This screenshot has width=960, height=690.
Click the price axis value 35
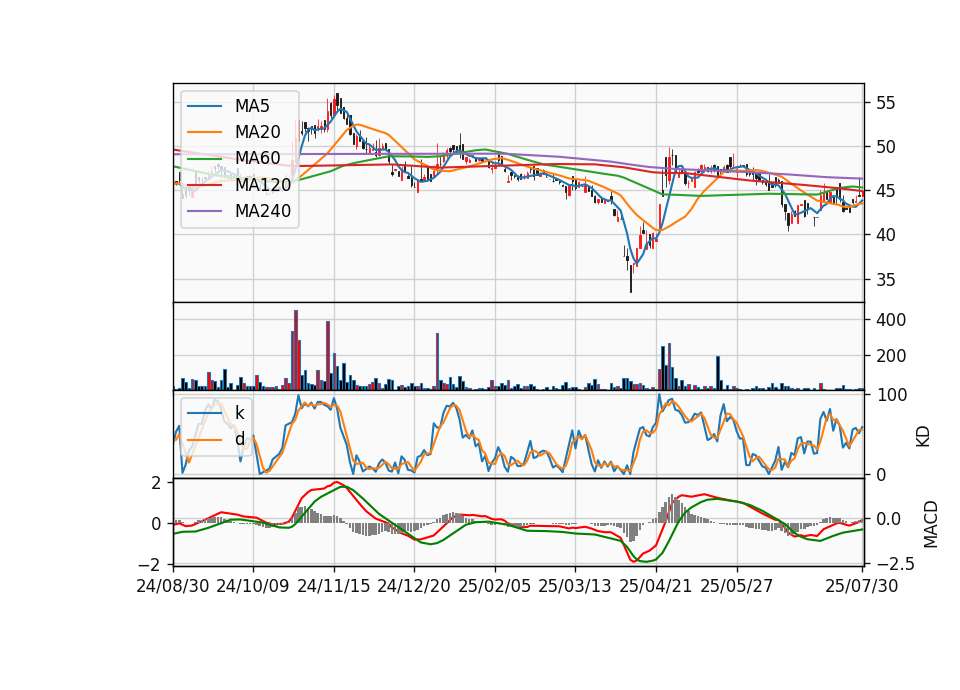[885, 280]
